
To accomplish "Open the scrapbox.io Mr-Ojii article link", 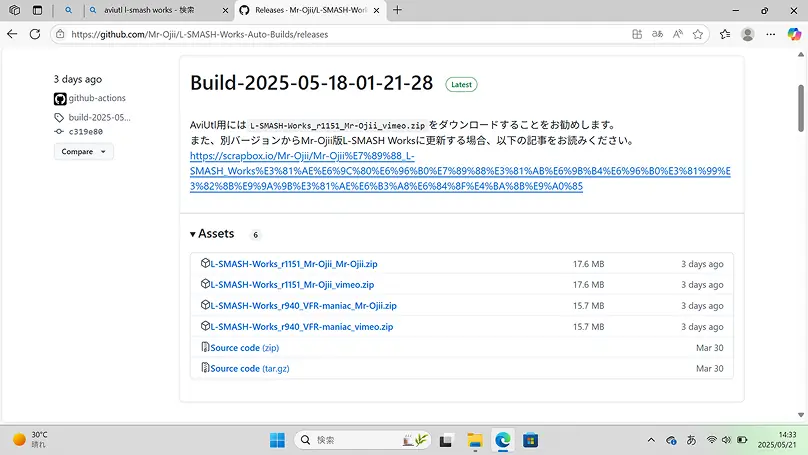I will [460, 171].
